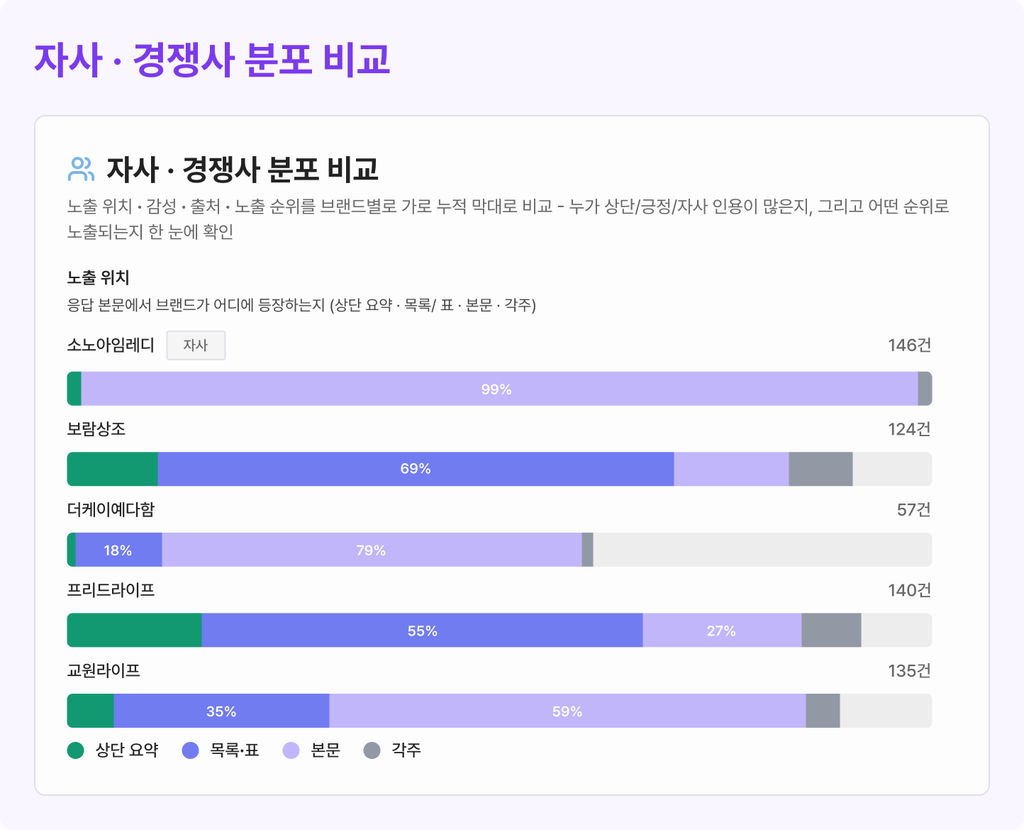
Task: Click the 프리드라이프 brand name
Action: 111,590
